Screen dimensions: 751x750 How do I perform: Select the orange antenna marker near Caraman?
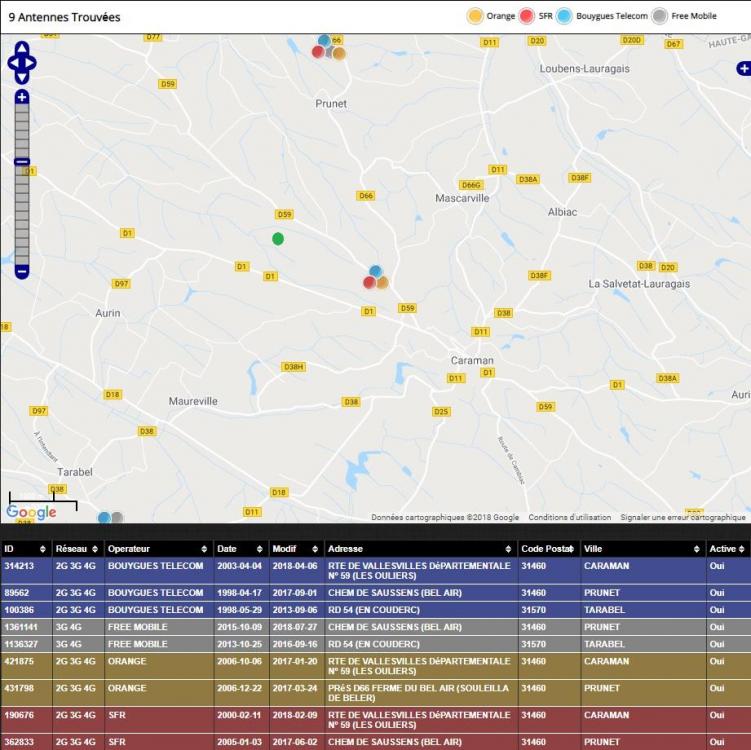click(x=382, y=283)
